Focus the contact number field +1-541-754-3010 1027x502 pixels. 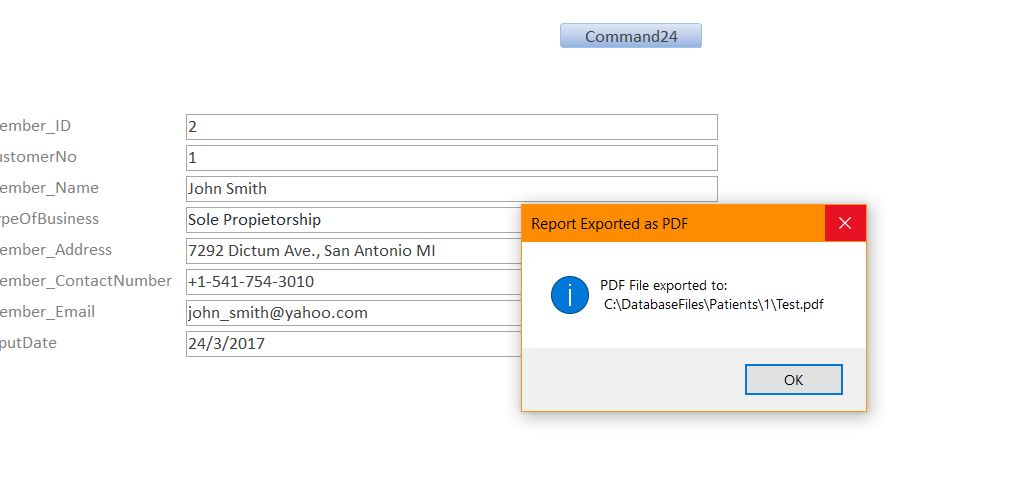pos(352,282)
